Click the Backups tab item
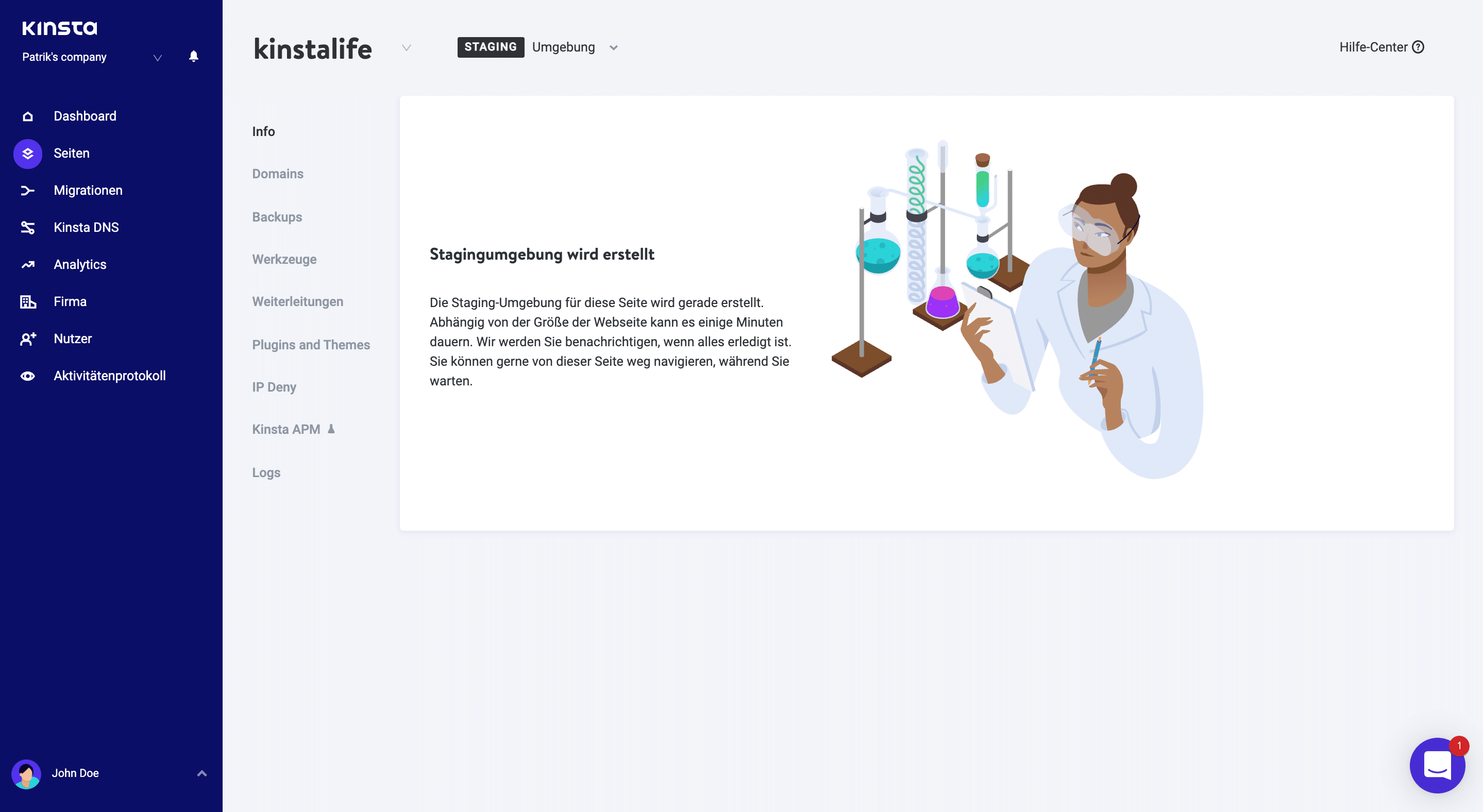Viewport: 1483px width, 812px height. [x=276, y=216]
